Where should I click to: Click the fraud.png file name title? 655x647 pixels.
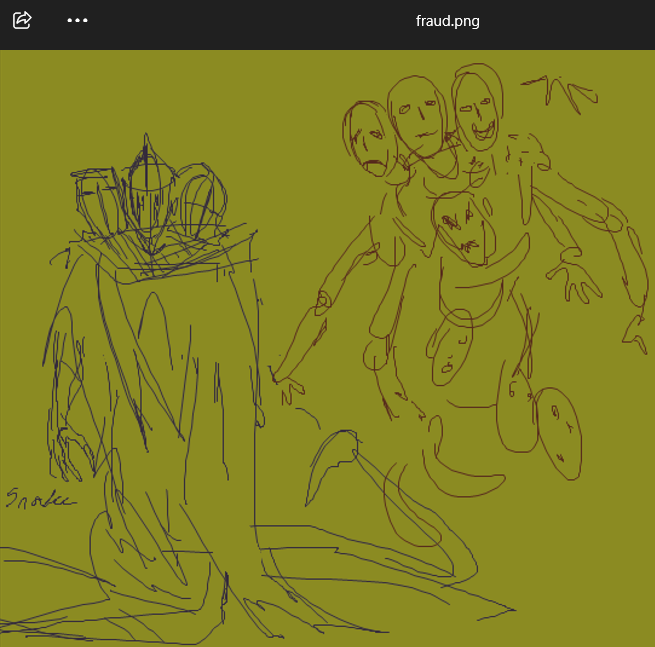pos(447,21)
